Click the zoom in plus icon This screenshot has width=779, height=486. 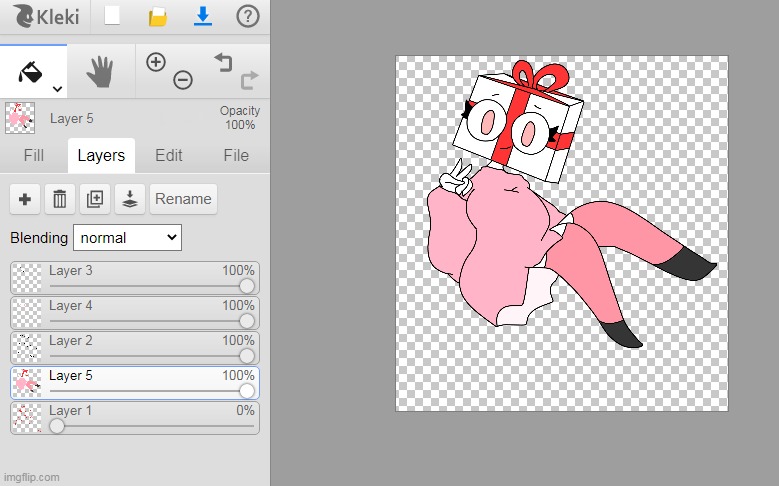pos(156,62)
